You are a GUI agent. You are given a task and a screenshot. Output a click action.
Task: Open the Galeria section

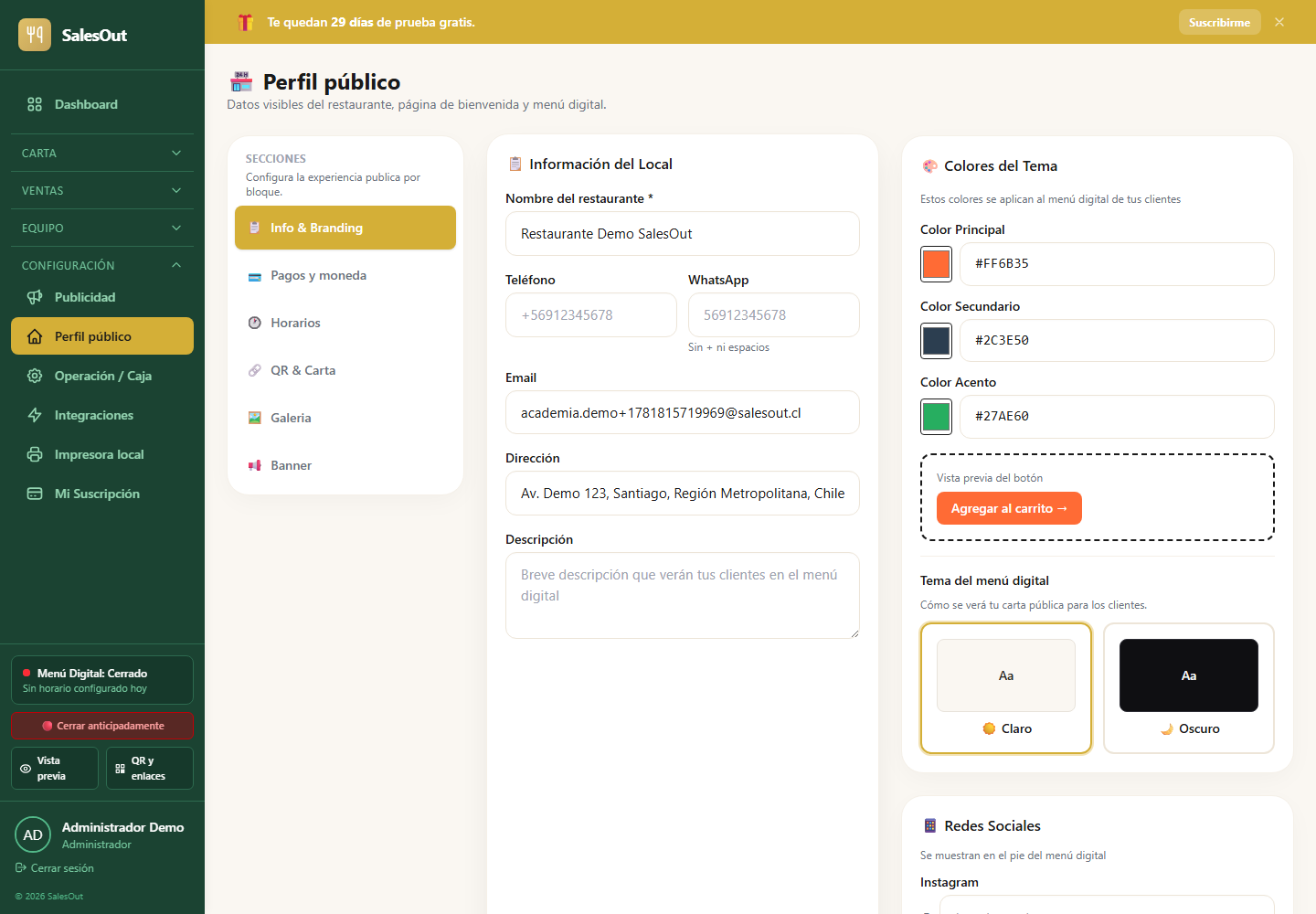coord(345,418)
